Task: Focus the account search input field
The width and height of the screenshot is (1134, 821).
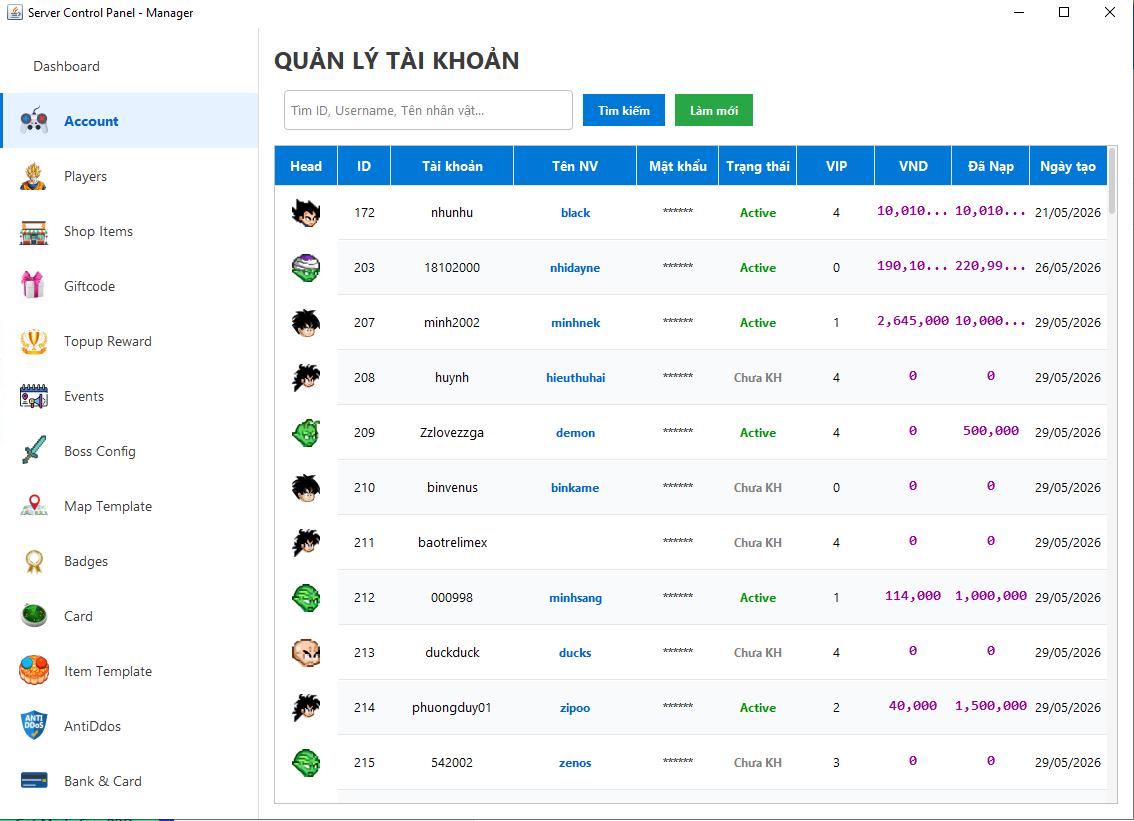Action: [x=428, y=110]
